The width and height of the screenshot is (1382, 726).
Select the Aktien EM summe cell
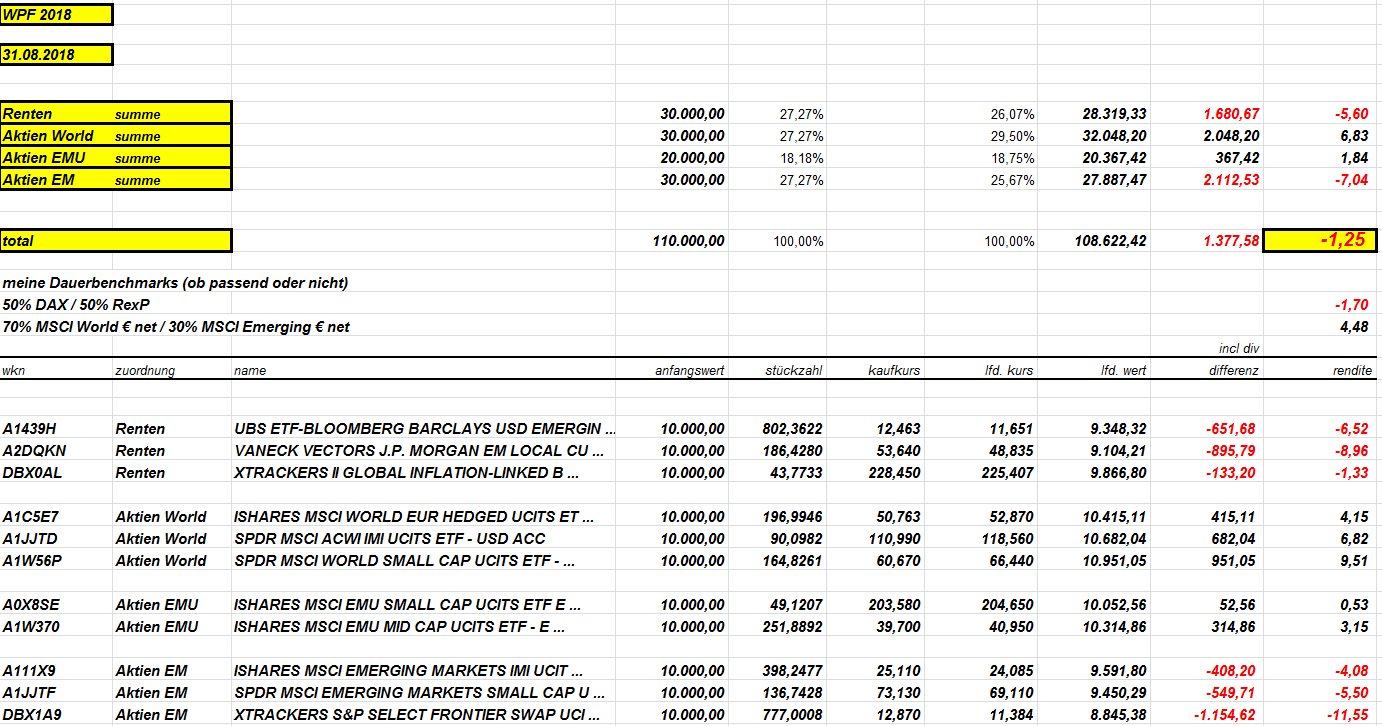(116, 179)
